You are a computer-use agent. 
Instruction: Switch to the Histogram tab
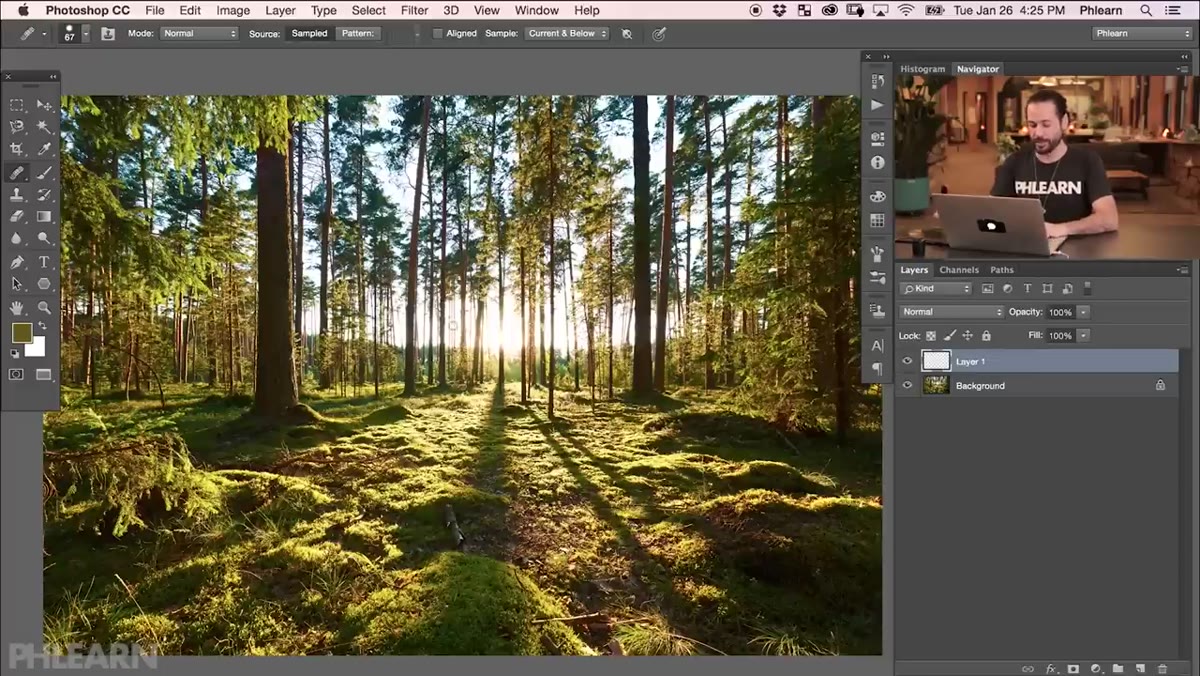[x=922, y=69]
